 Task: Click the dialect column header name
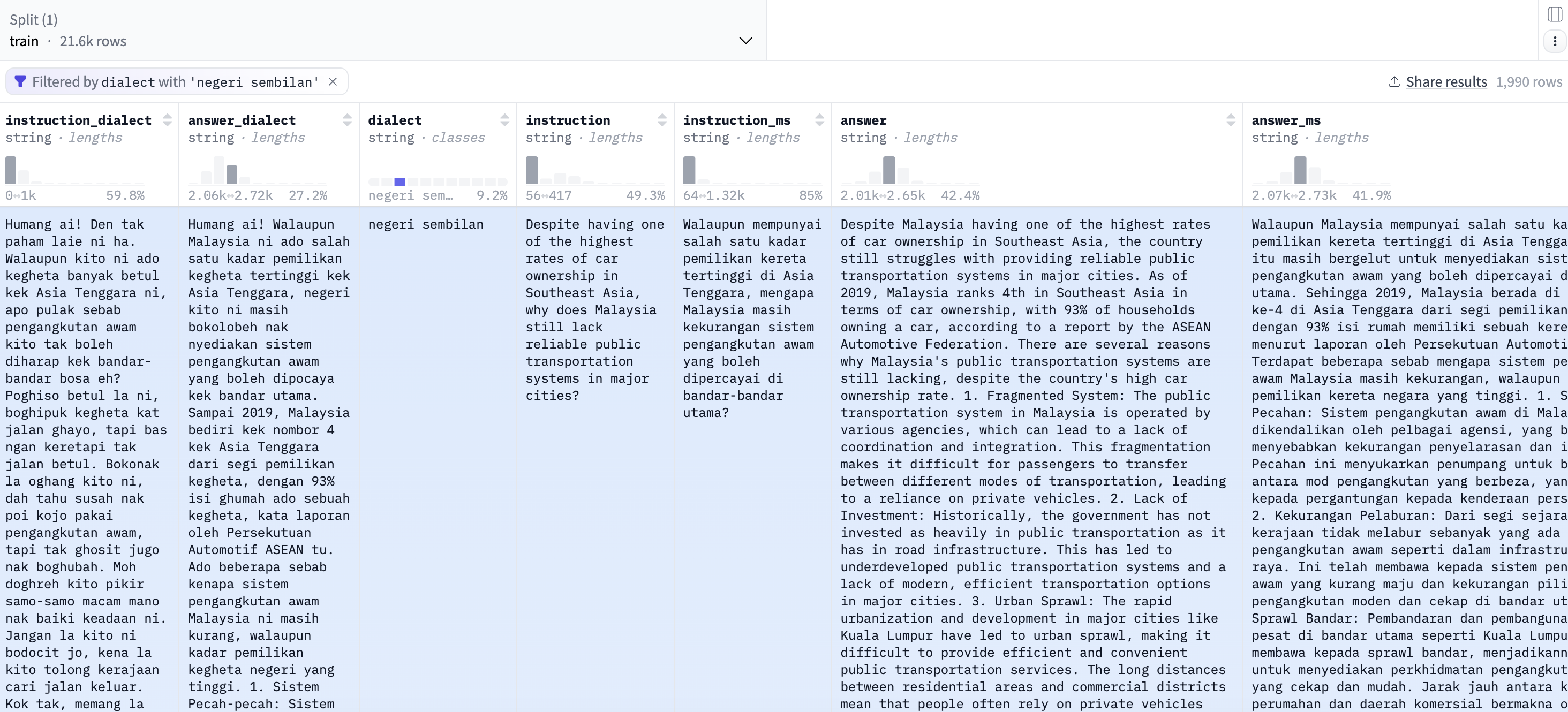395,120
